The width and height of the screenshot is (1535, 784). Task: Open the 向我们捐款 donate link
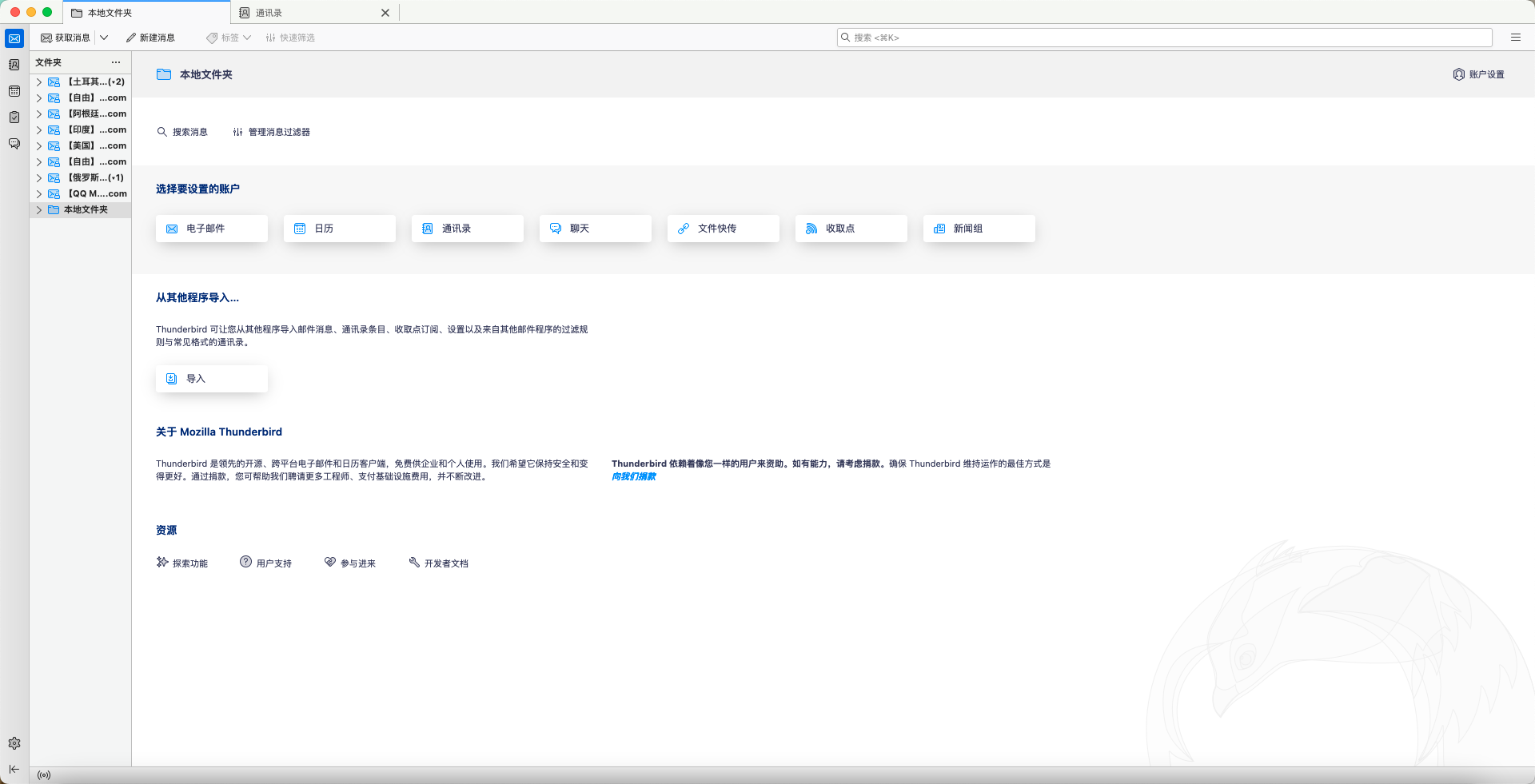click(633, 477)
